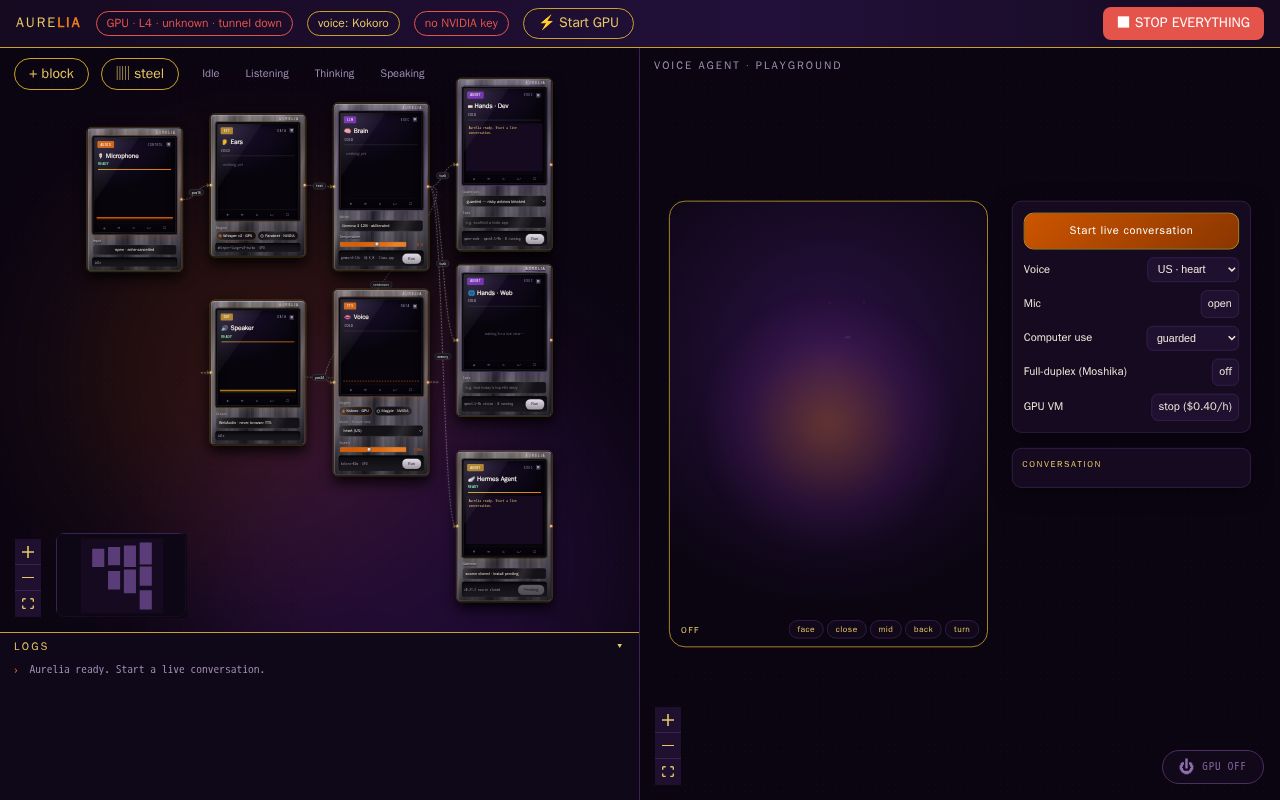Click the Hermes Agent wing icon
Screen dimensions: 1280x800
click(471, 479)
